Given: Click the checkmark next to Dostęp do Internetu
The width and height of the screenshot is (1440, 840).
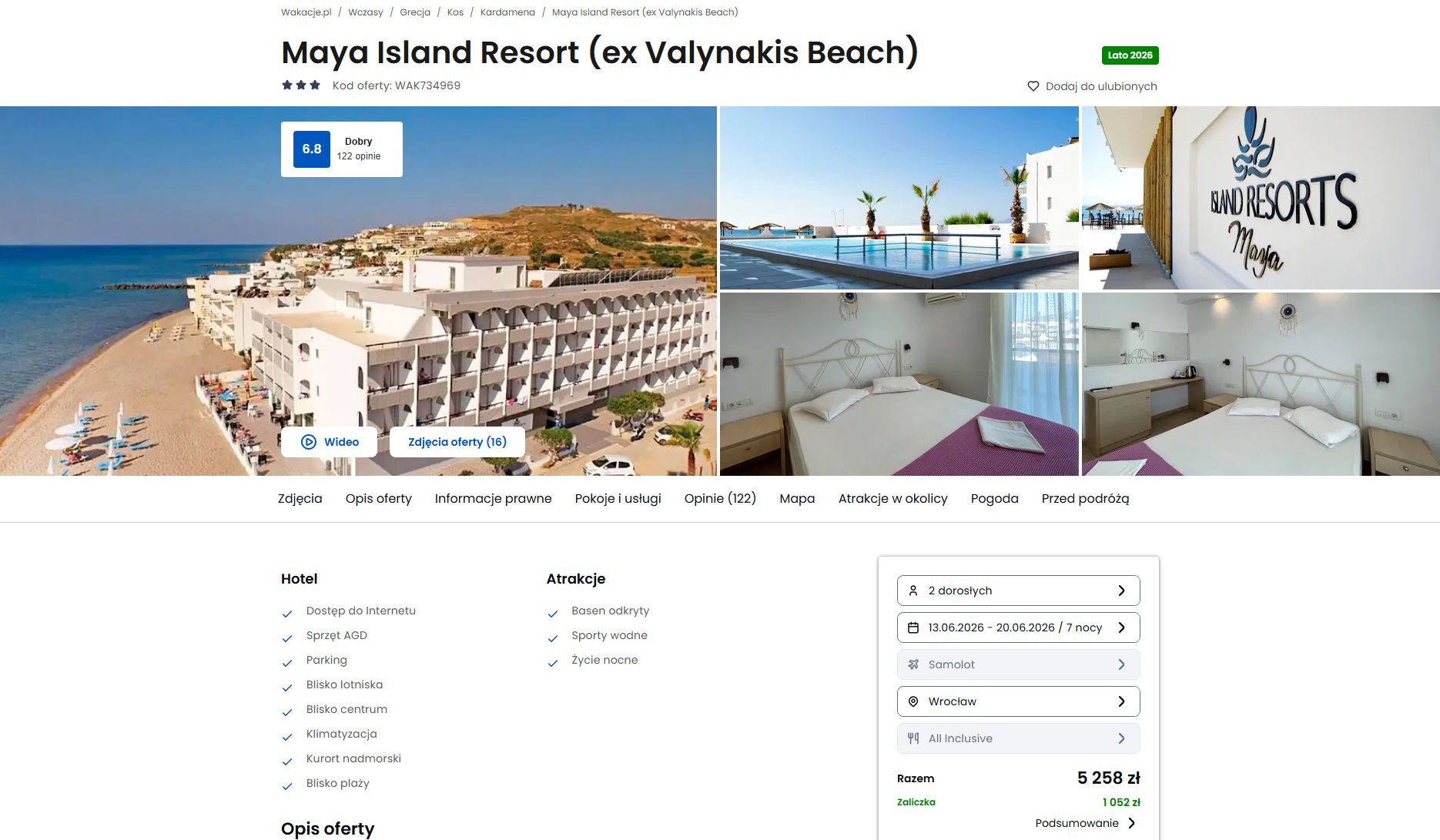Looking at the screenshot, I should [x=287, y=614].
